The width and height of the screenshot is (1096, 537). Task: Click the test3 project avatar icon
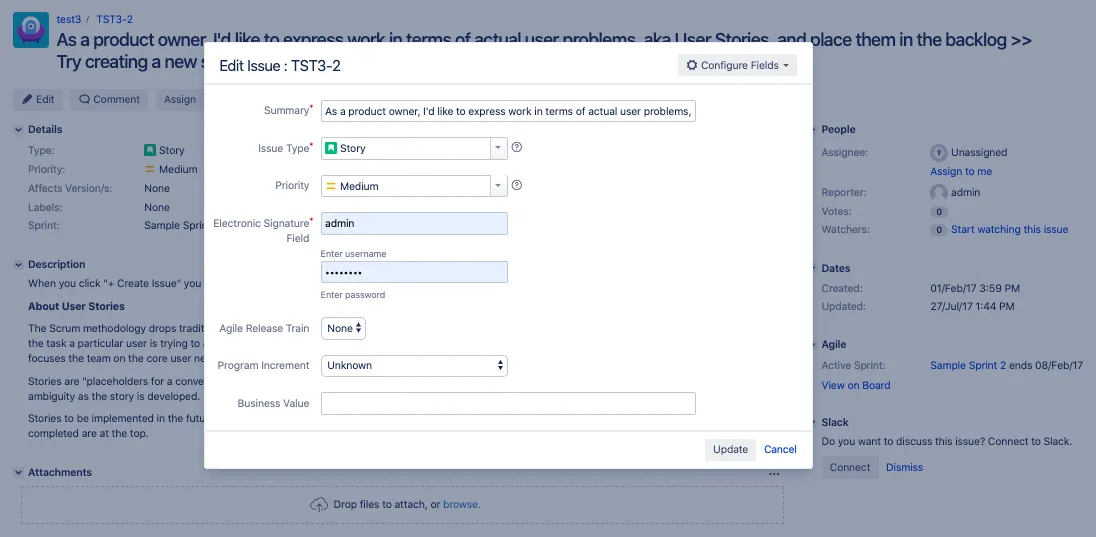point(31,30)
